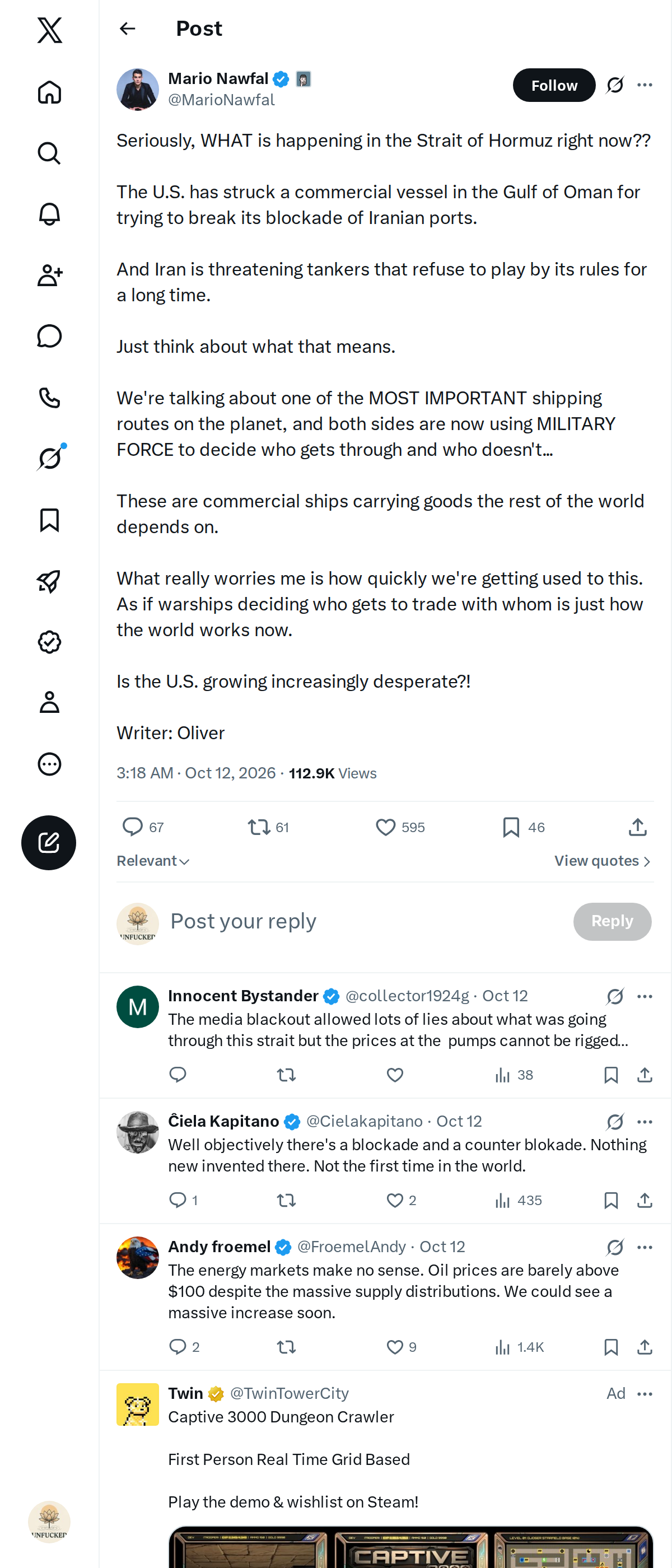Click the back arrow next to Post

pyautogui.click(x=127, y=29)
